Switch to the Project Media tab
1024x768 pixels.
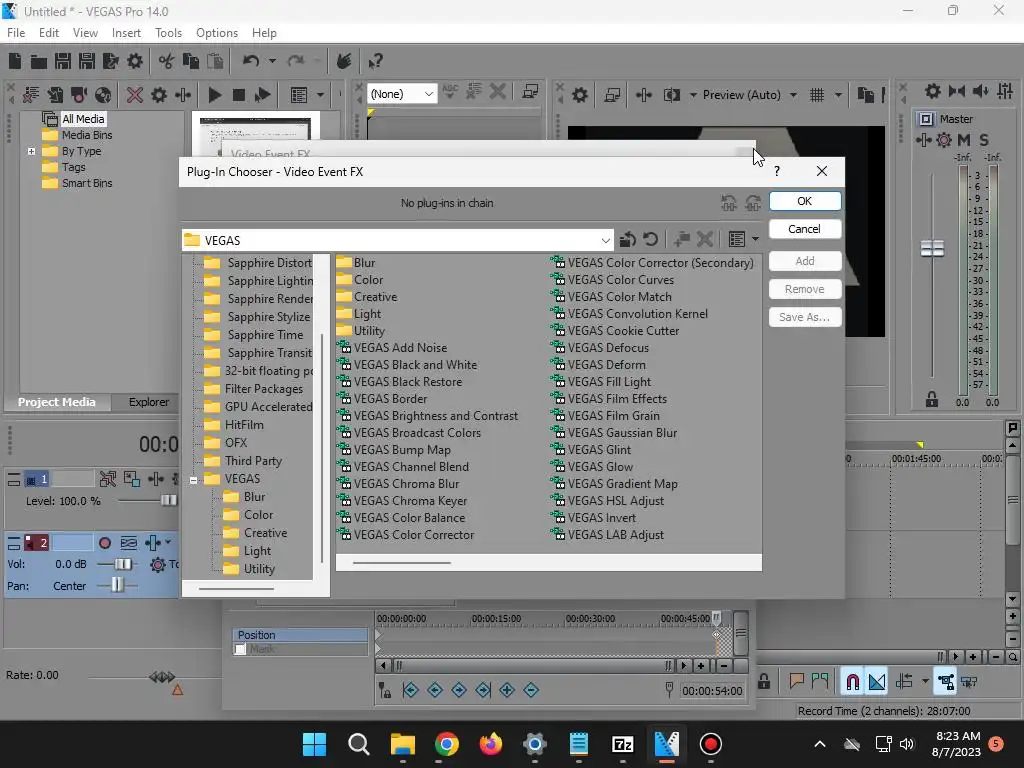click(x=57, y=402)
